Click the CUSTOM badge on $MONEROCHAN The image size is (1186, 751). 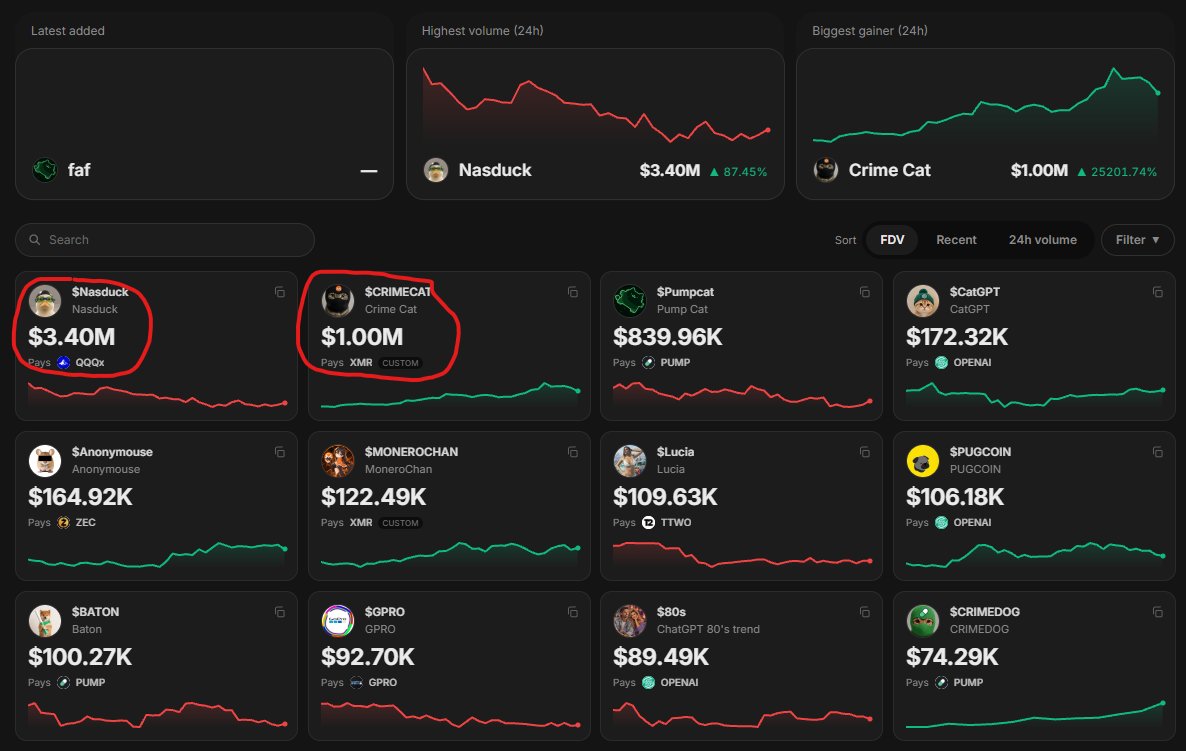(x=400, y=523)
